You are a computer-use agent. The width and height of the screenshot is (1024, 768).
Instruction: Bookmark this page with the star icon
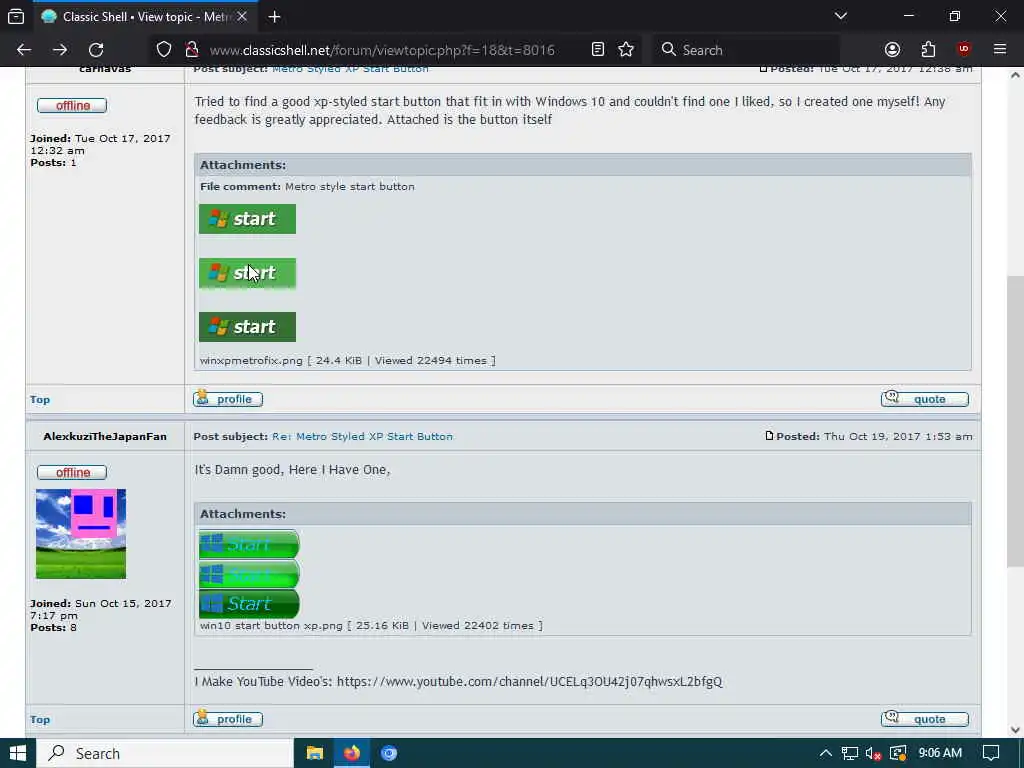point(626,50)
